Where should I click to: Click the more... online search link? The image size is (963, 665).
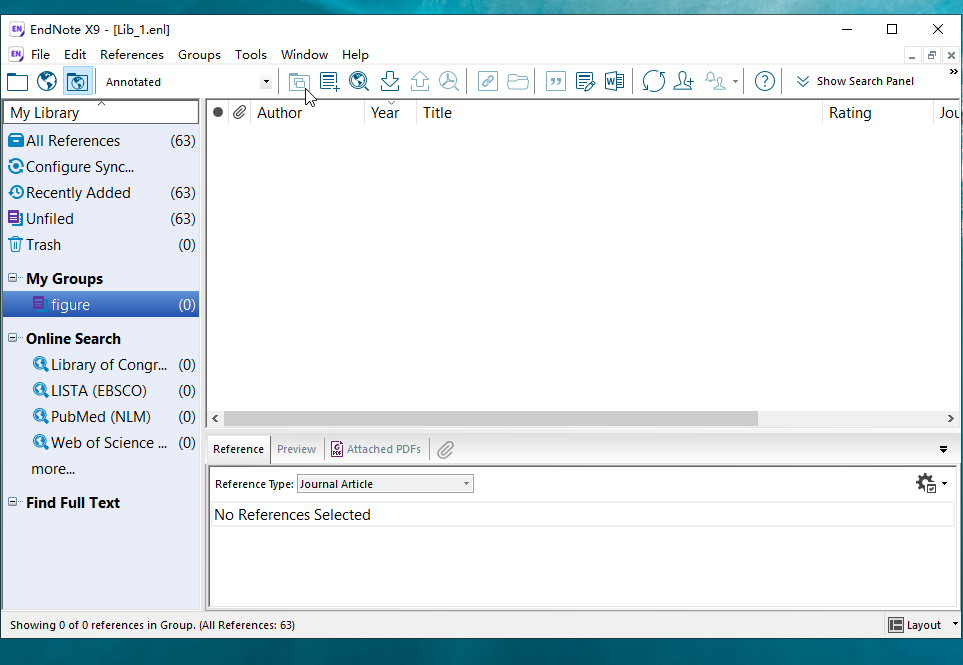(53, 469)
